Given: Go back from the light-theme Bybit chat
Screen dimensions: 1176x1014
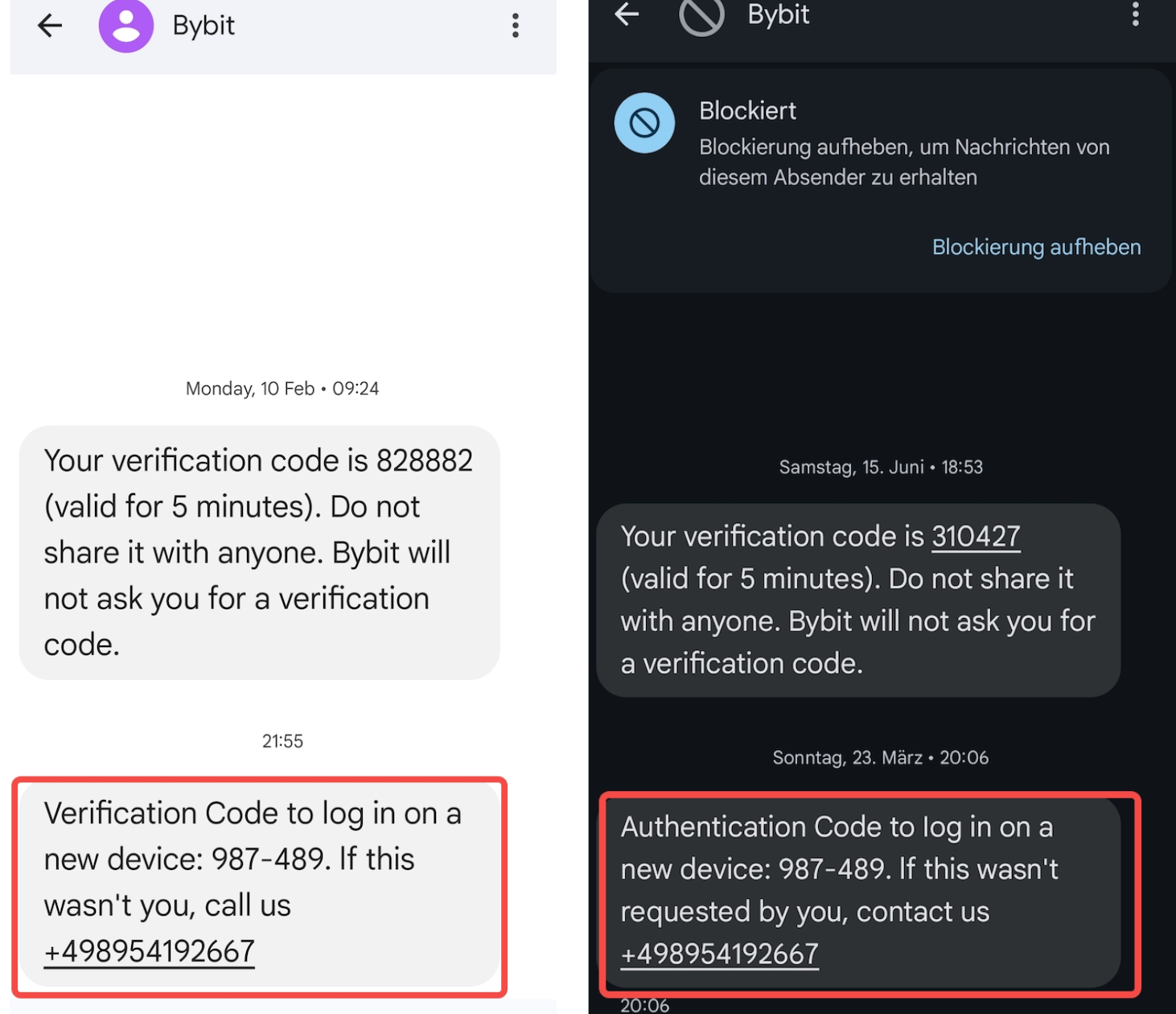Looking at the screenshot, I should [50, 26].
